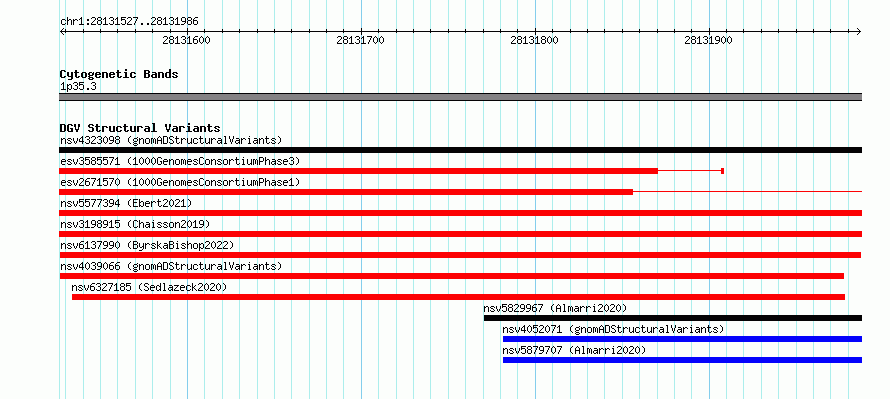Select the red nsv5577394 variant bar

461,213
